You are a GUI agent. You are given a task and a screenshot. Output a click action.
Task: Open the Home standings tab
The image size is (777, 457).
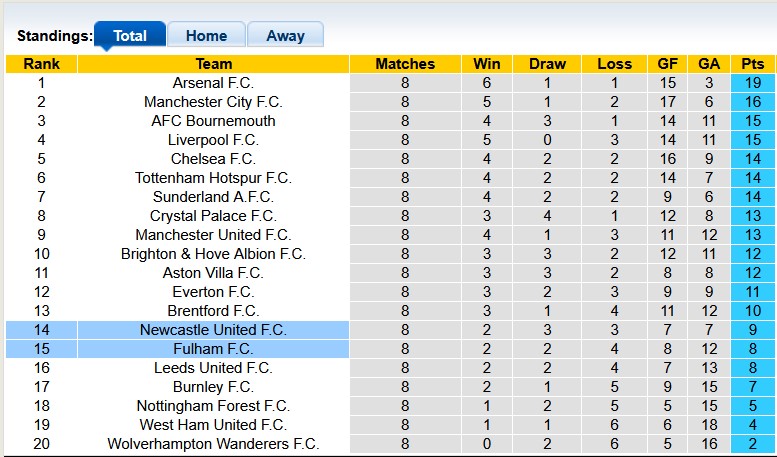point(206,36)
